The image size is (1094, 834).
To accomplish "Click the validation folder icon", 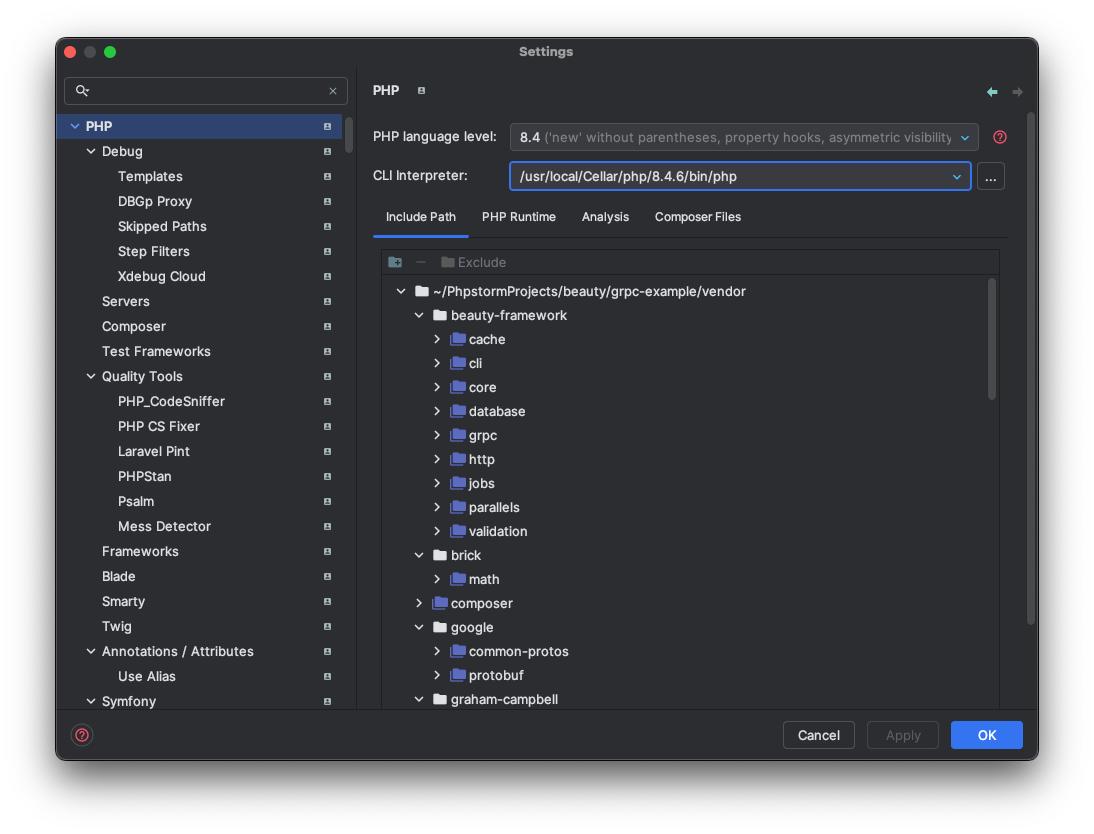I will coord(458,531).
